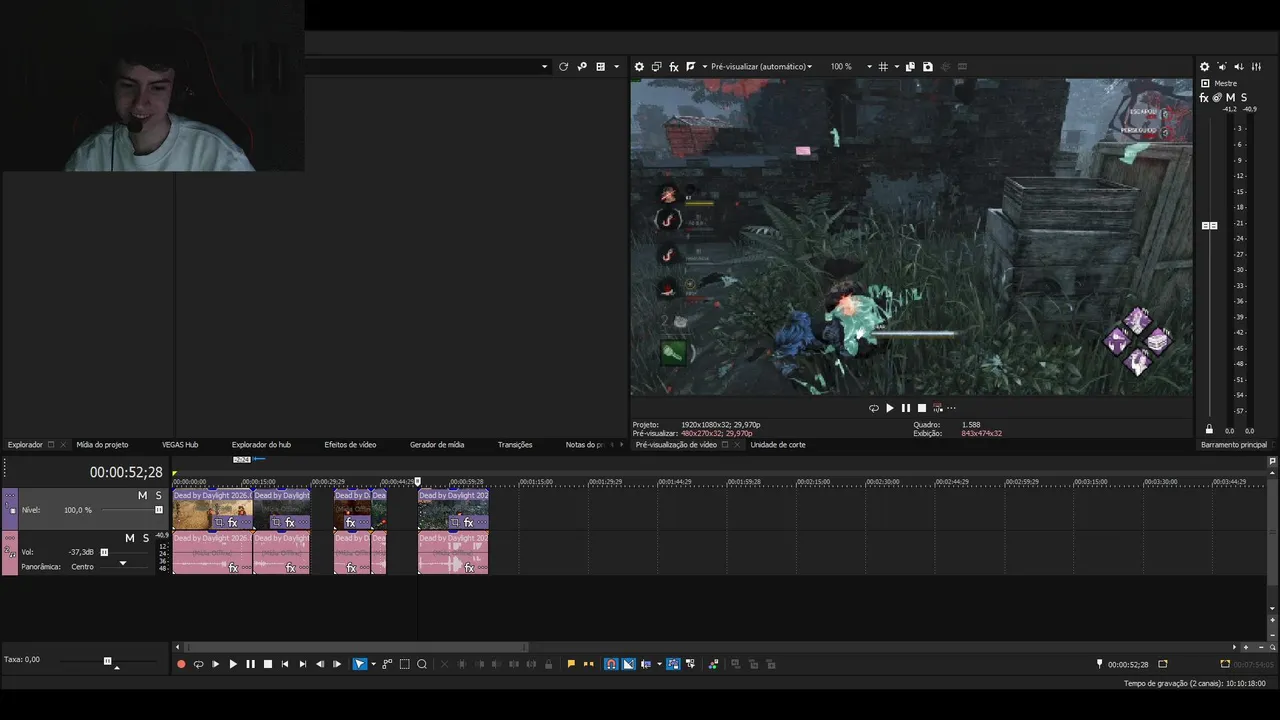This screenshot has width=1280, height=720.
Task: Toggle auto ripple button
Action: (646, 664)
